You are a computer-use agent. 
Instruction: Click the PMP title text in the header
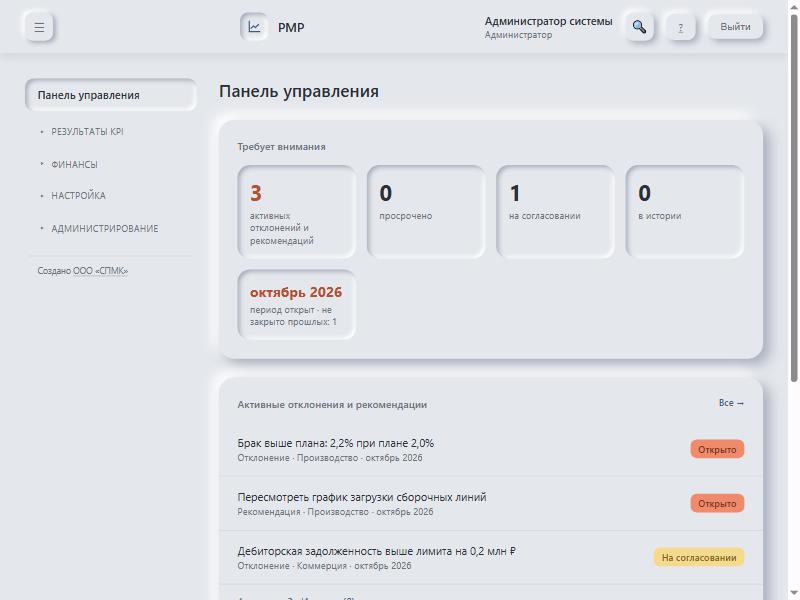click(291, 28)
